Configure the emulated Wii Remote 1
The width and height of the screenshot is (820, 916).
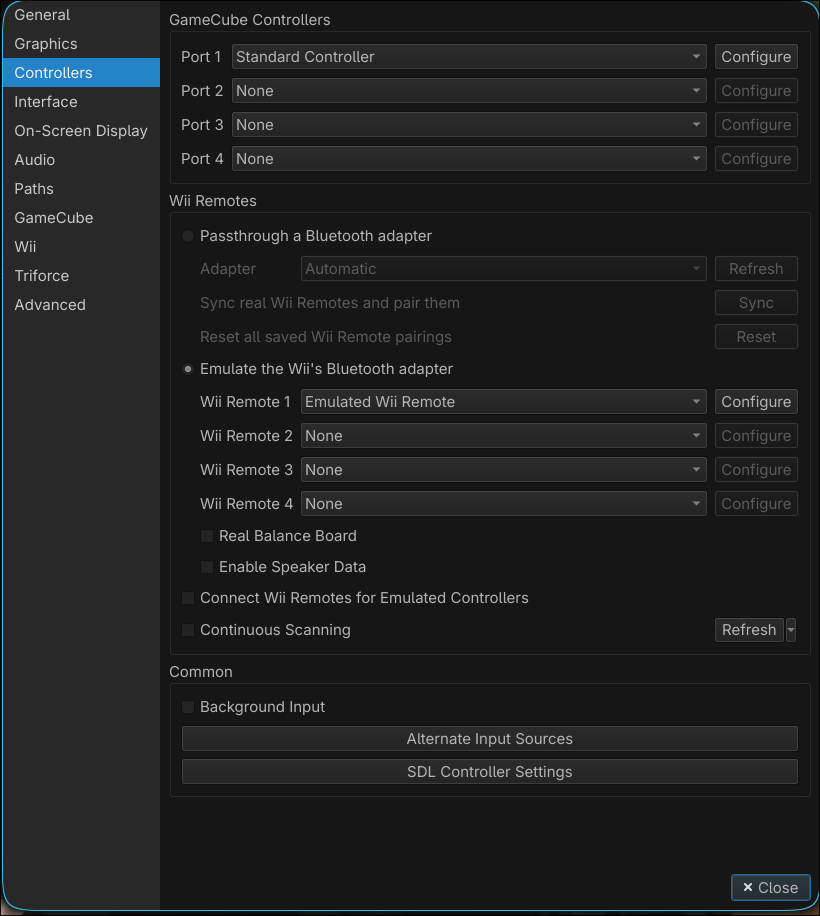[x=756, y=402]
